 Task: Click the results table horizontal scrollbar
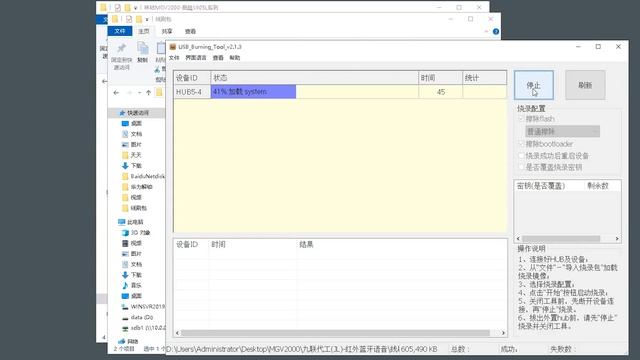coord(335,333)
